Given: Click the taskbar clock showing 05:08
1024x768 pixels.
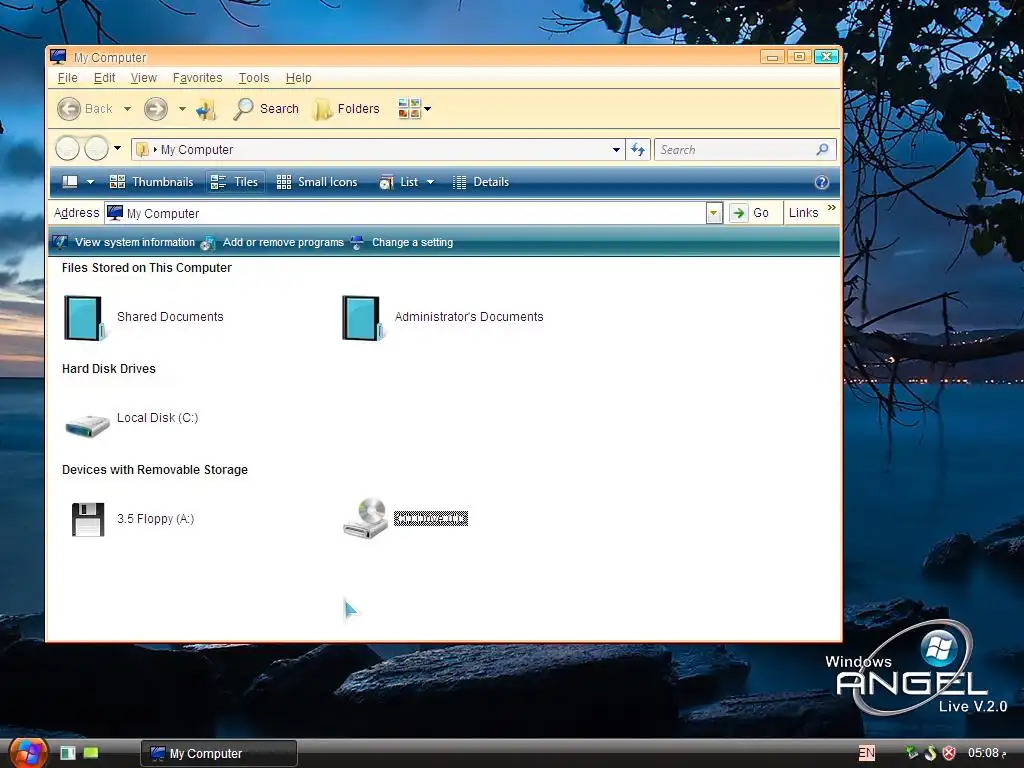Looking at the screenshot, I should tap(986, 753).
